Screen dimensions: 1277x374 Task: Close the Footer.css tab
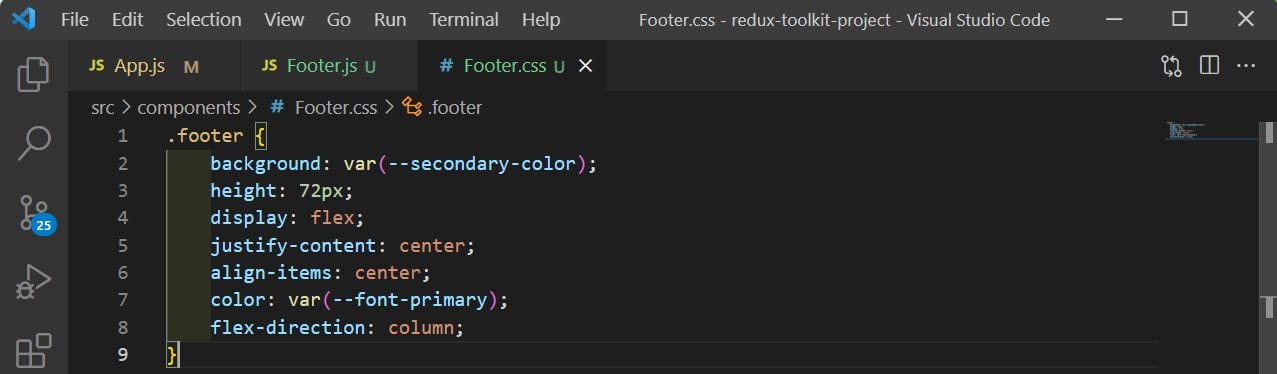click(586, 66)
